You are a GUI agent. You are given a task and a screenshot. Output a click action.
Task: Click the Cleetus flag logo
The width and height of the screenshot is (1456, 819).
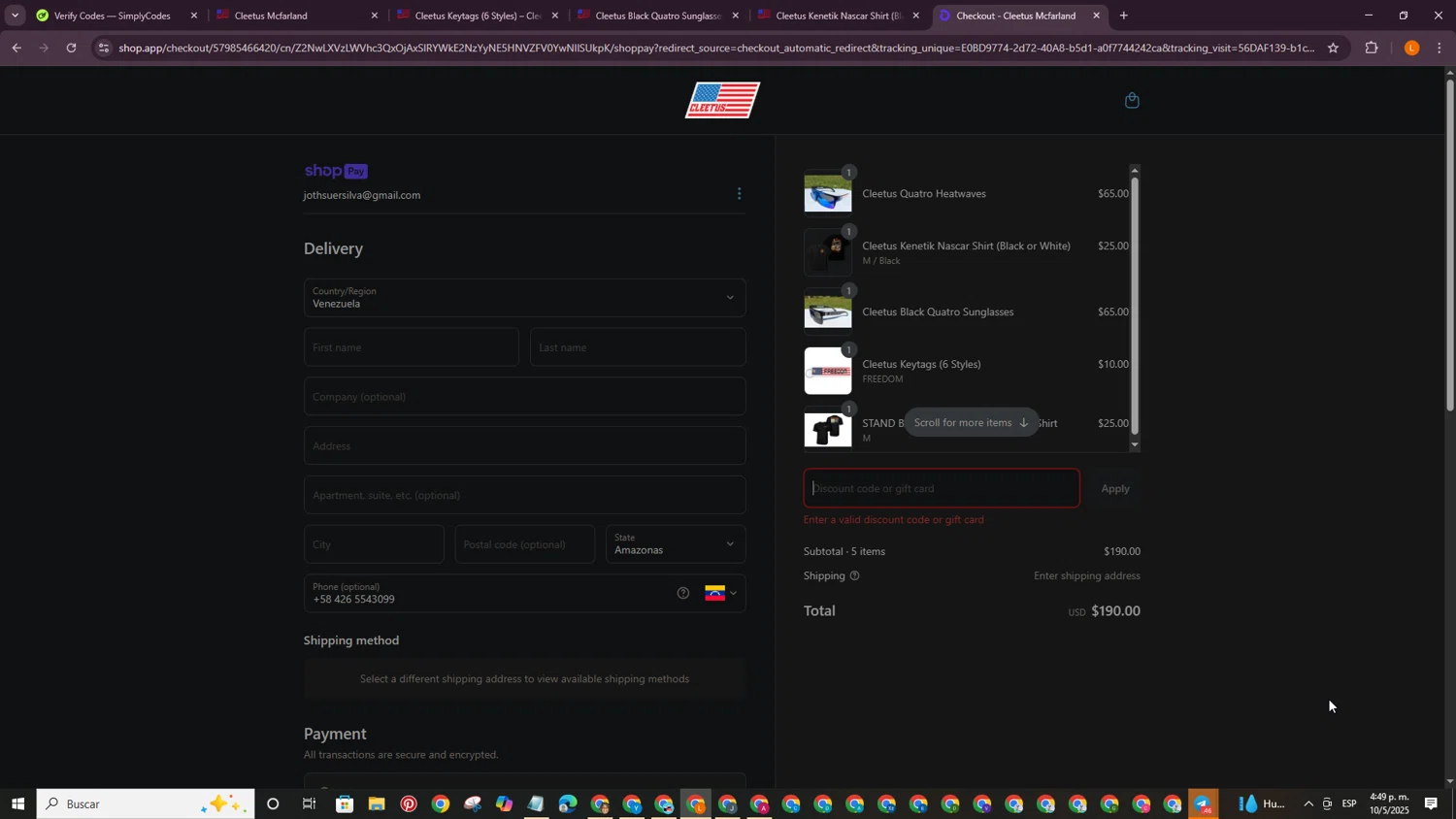click(722, 100)
